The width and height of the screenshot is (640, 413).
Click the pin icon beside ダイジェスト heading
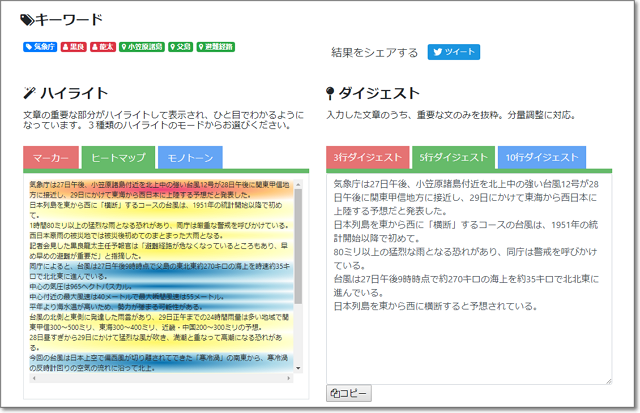click(x=331, y=94)
